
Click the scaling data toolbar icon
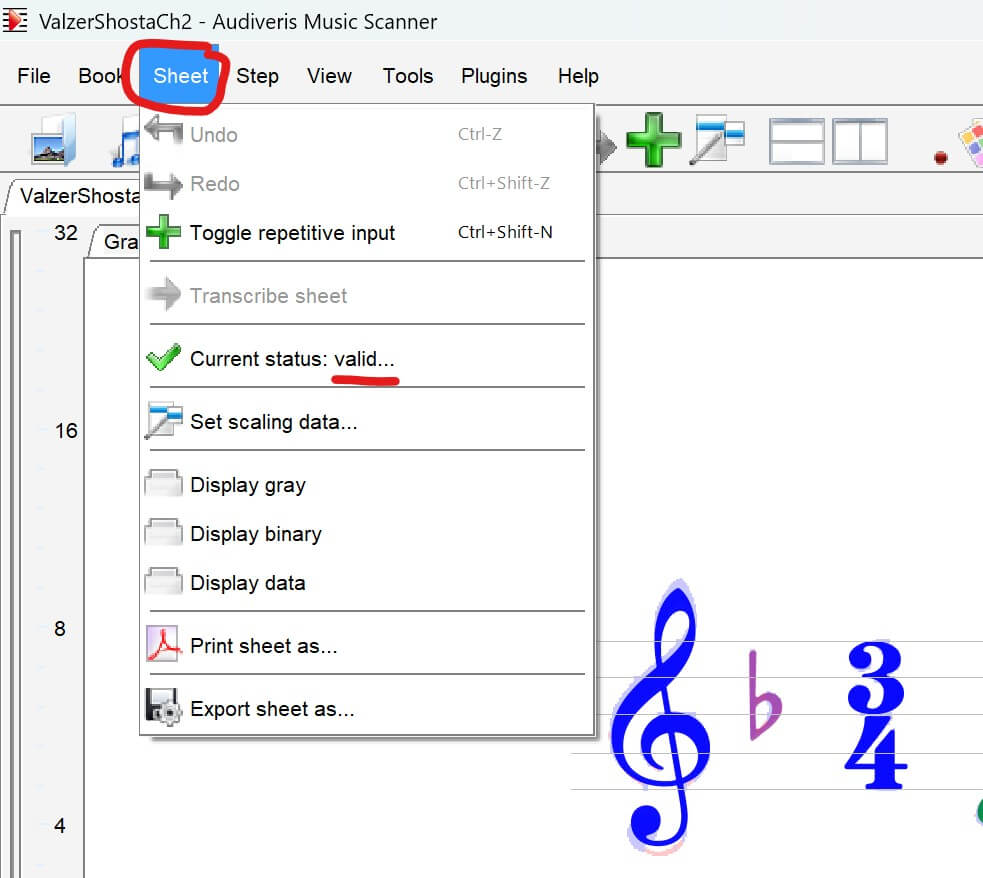point(720,140)
